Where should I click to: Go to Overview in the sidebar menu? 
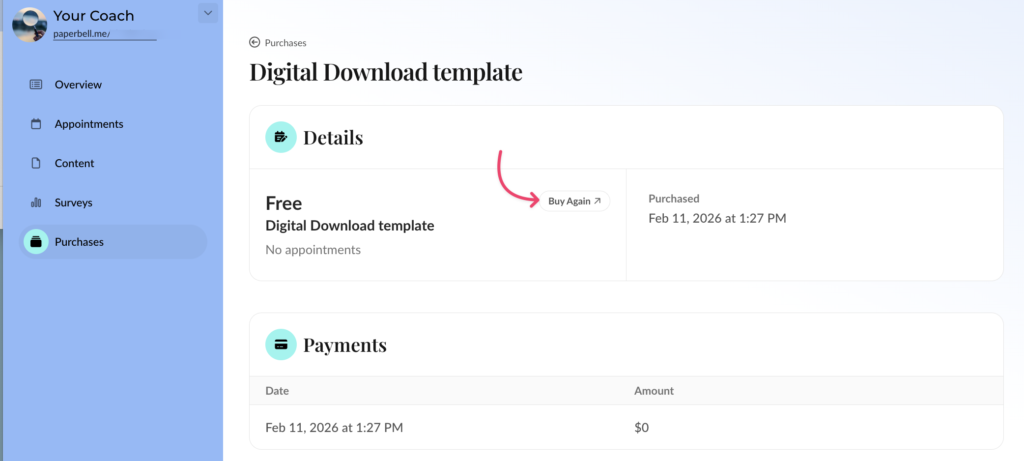78,85
